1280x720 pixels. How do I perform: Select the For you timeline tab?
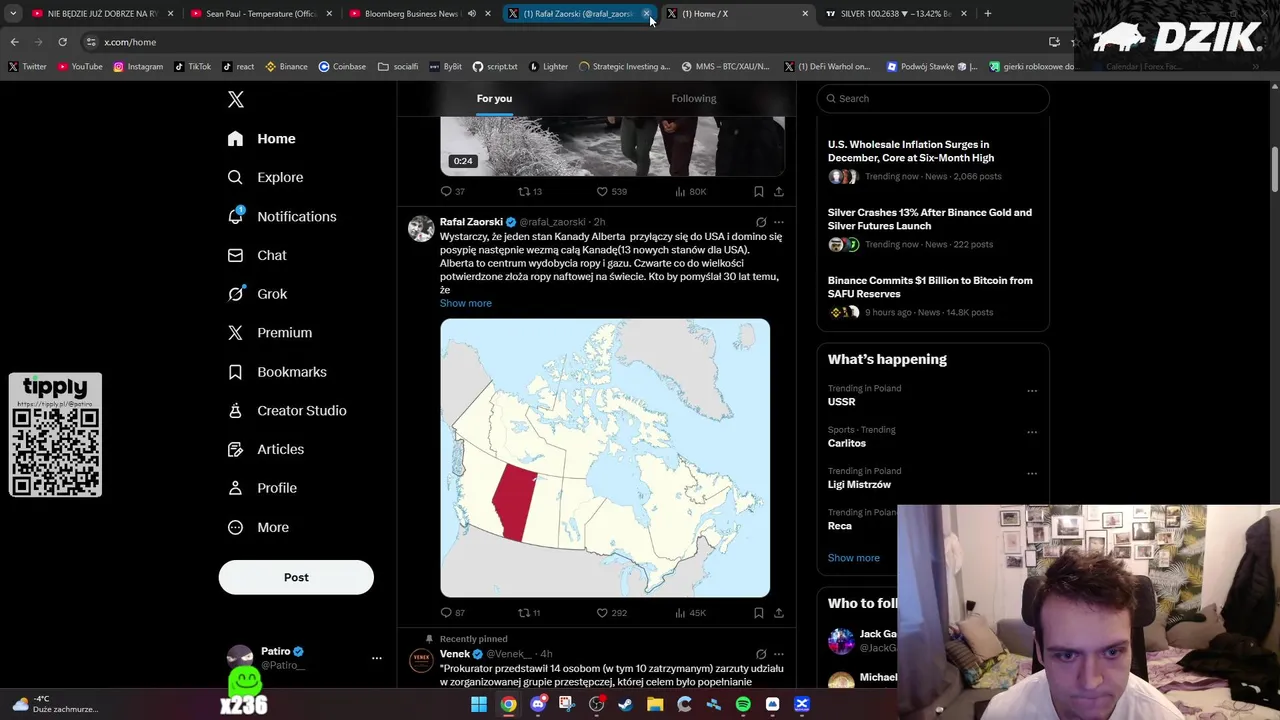point(494,98)
